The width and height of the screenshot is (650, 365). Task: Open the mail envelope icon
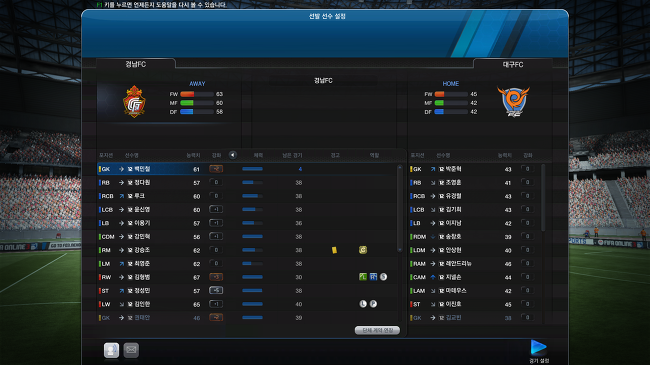[131, 350]
